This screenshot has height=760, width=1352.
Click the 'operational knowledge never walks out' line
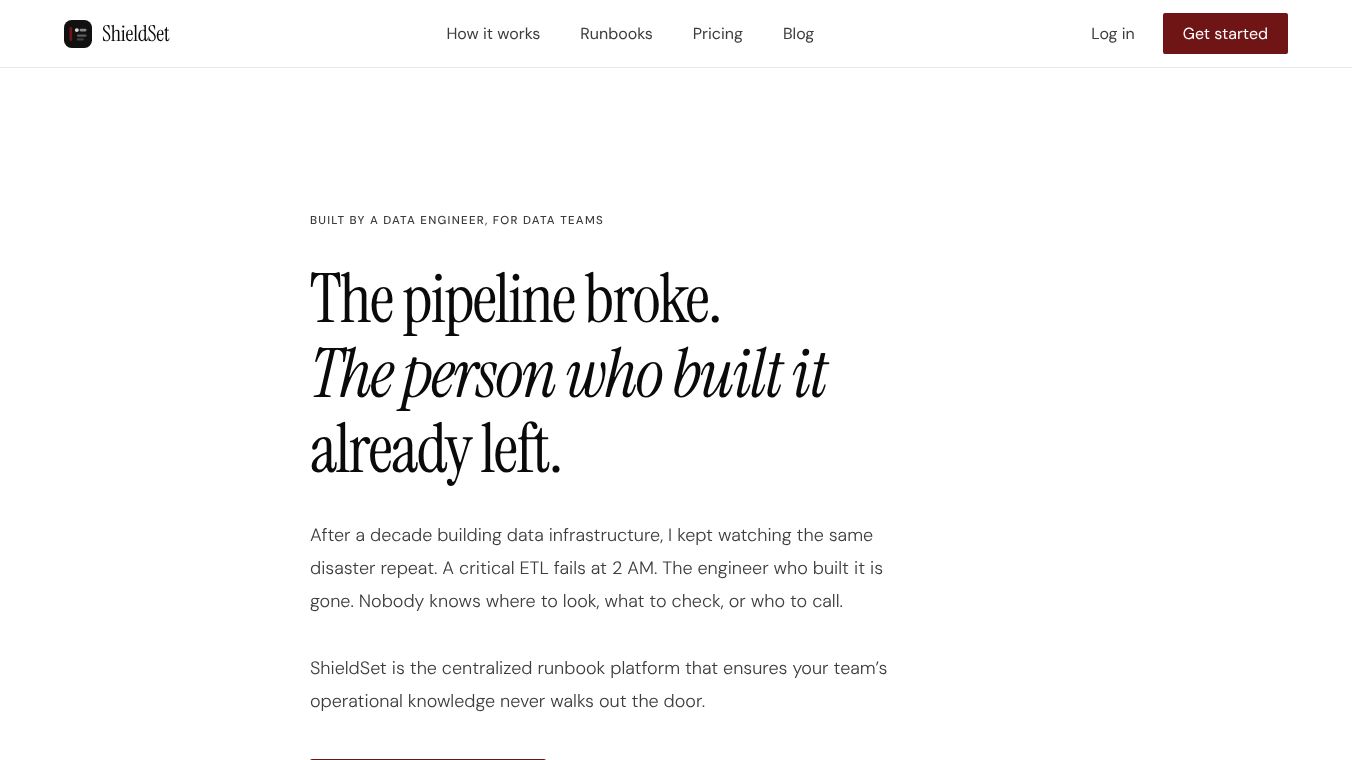tap(507, 701)
